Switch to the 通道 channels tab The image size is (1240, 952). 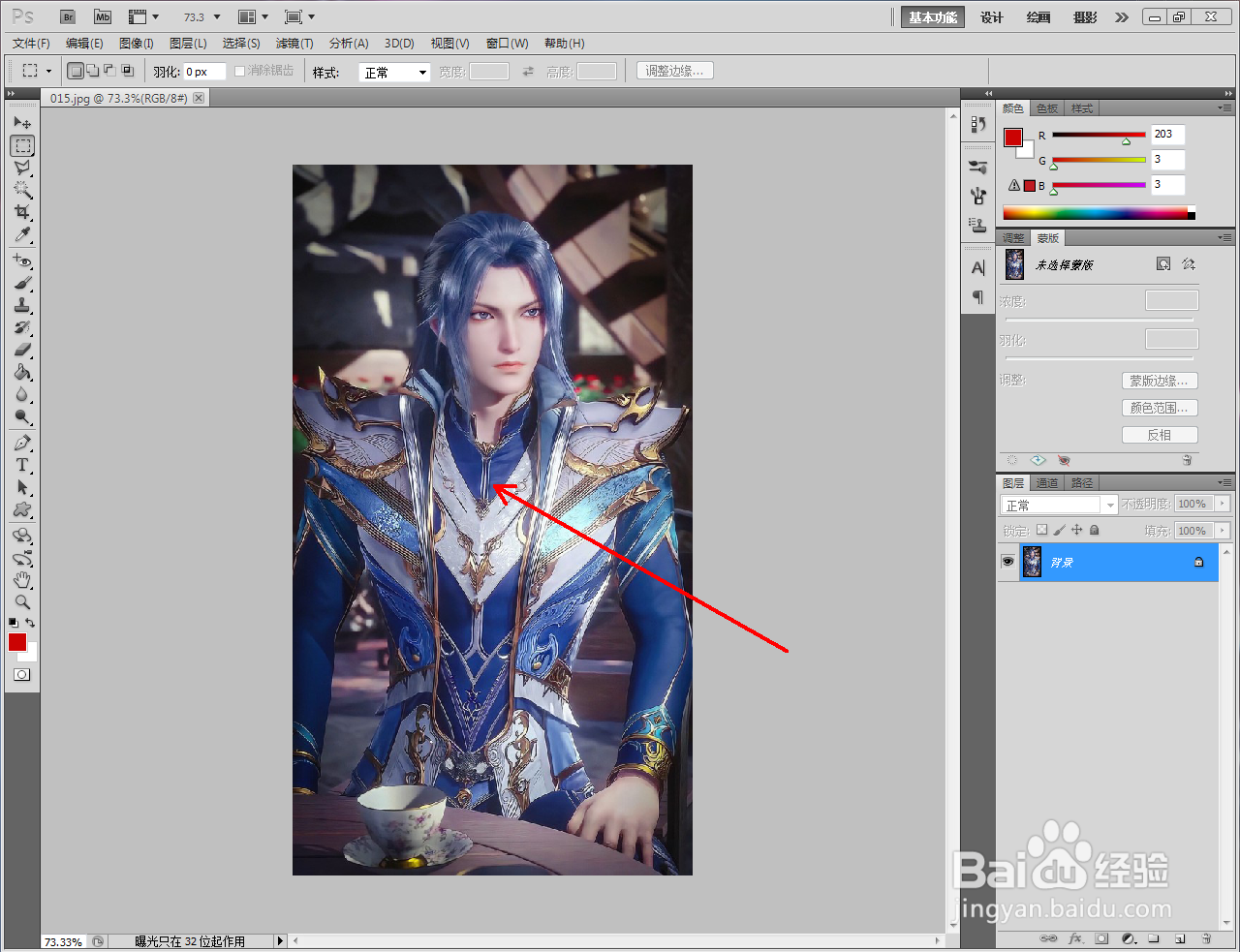[1047, 483]
